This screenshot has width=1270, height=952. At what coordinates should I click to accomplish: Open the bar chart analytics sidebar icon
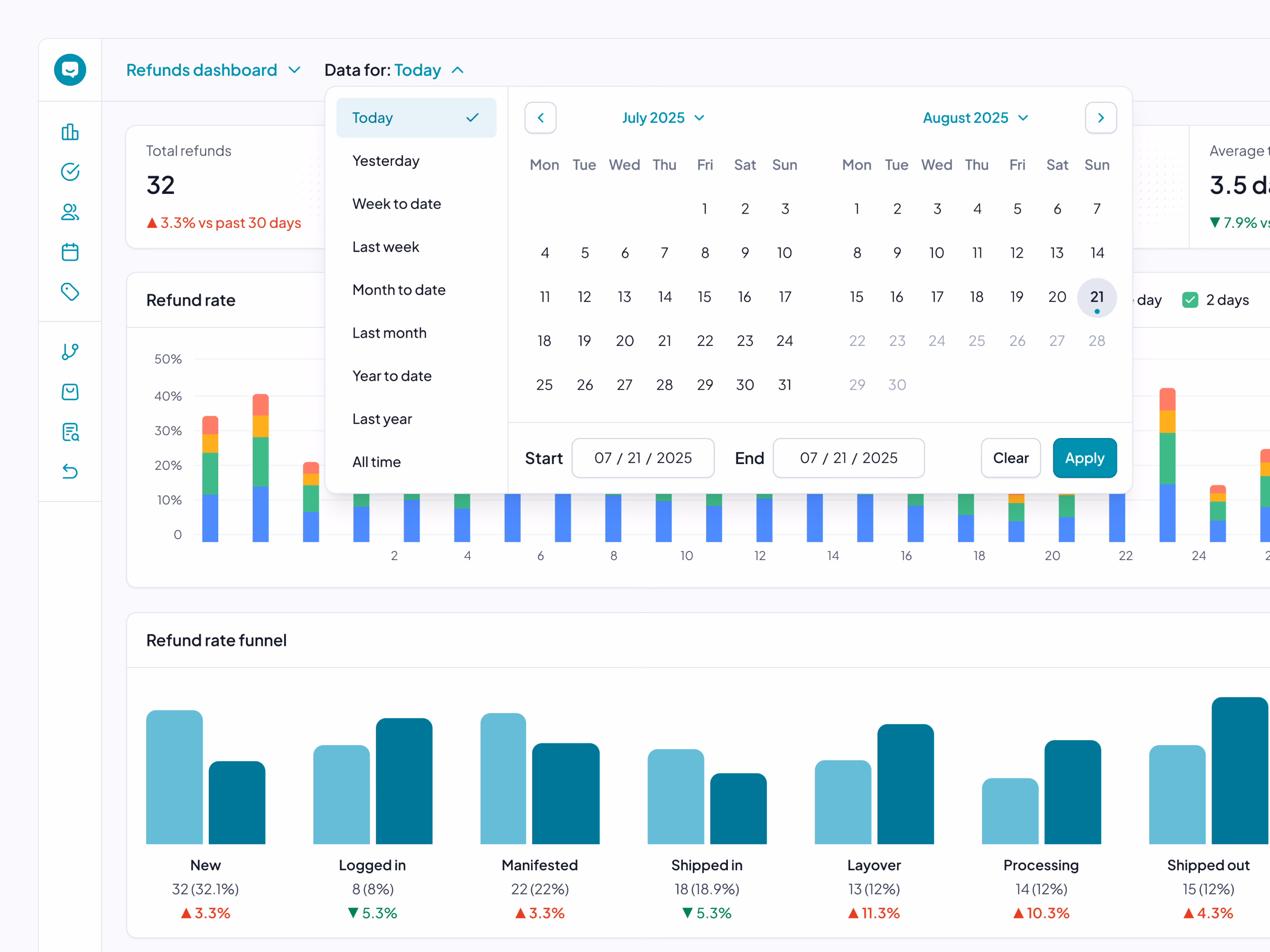[x=70, y=132]
